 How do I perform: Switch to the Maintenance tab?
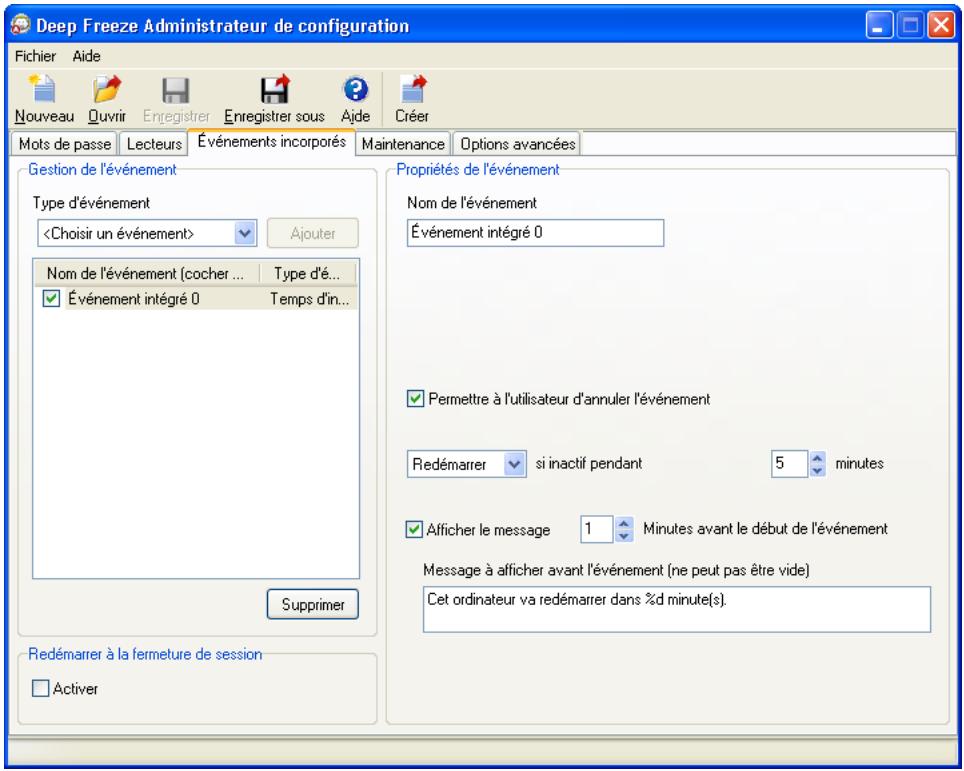(x=403, y=144)
